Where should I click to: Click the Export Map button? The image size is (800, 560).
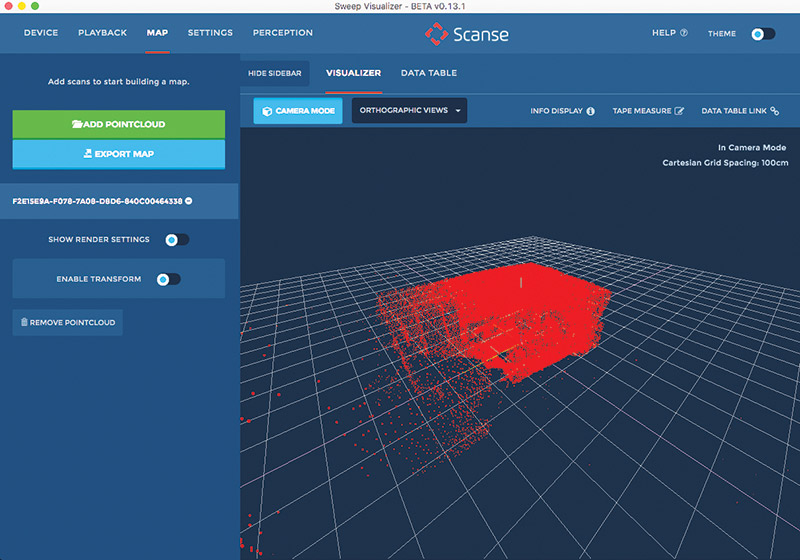pos(118,154)
